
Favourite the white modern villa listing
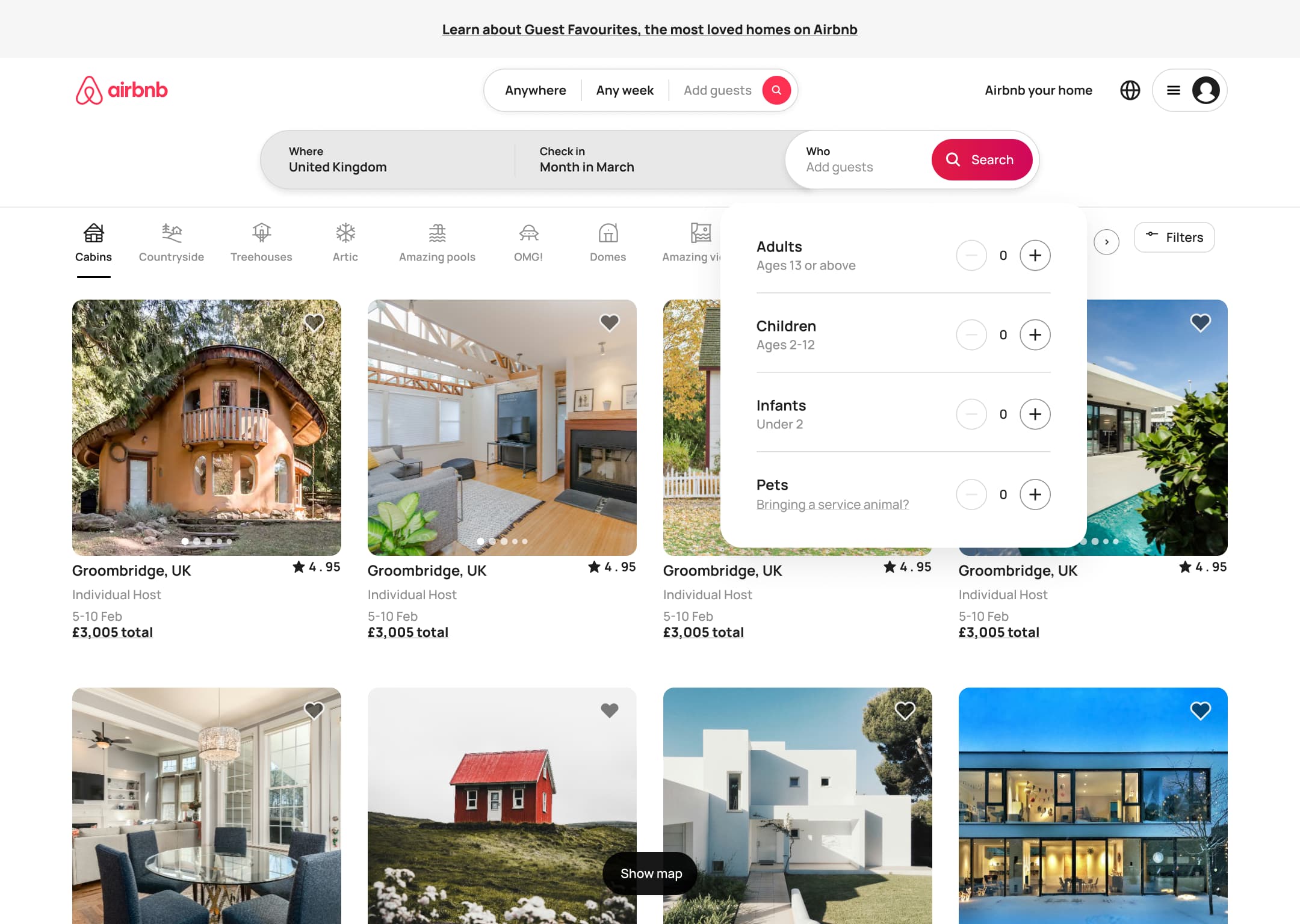(905, 710)
